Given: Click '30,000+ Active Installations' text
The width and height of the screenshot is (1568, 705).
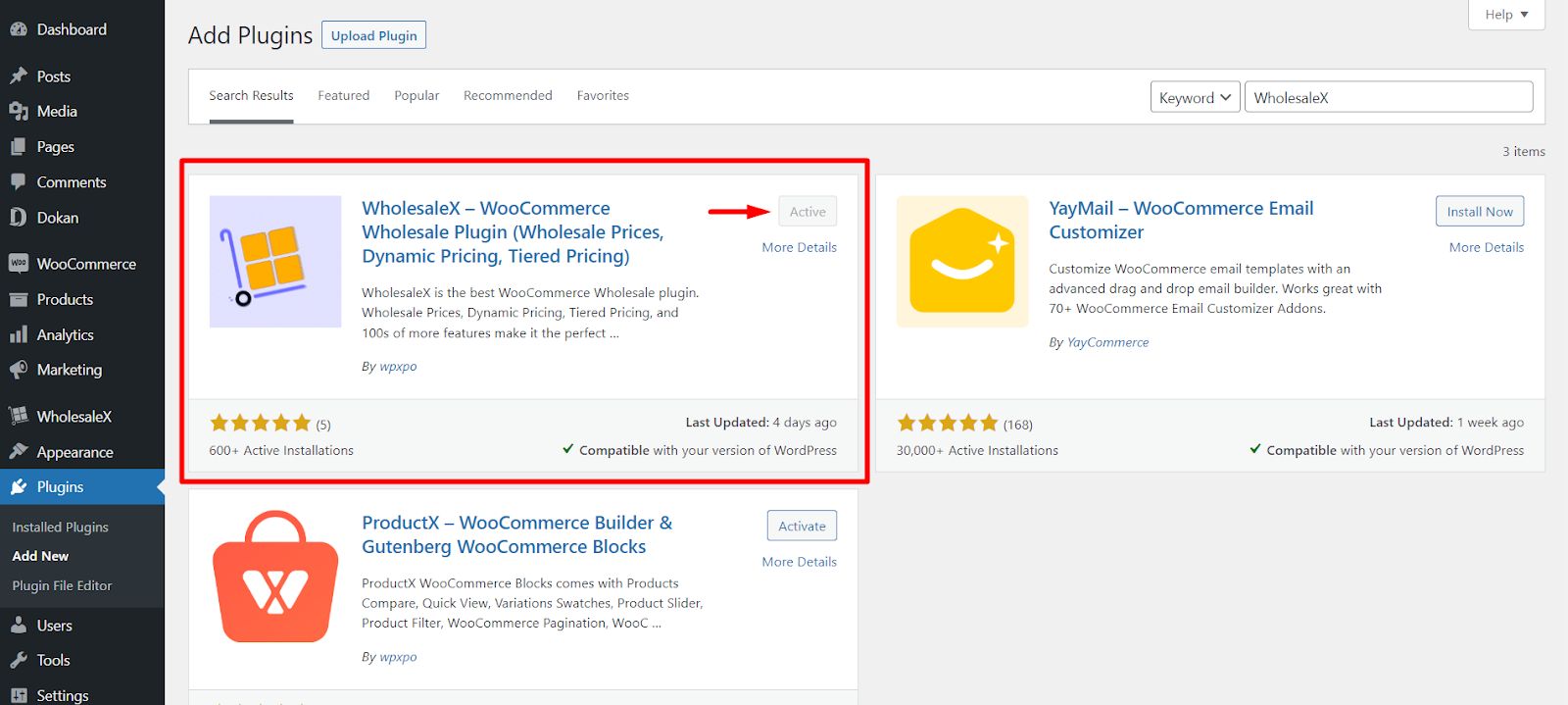Looking at the screenshot, I should click(977, 450).
